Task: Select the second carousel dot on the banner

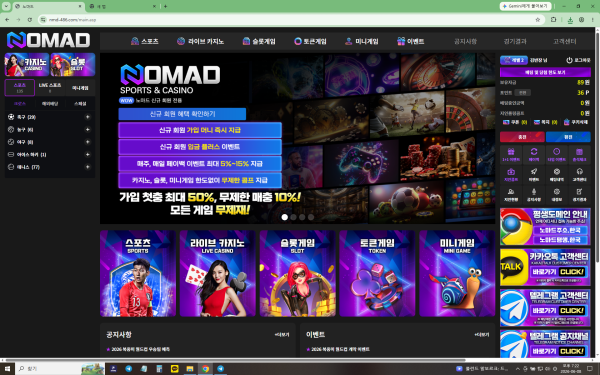Action: (293, 217)
